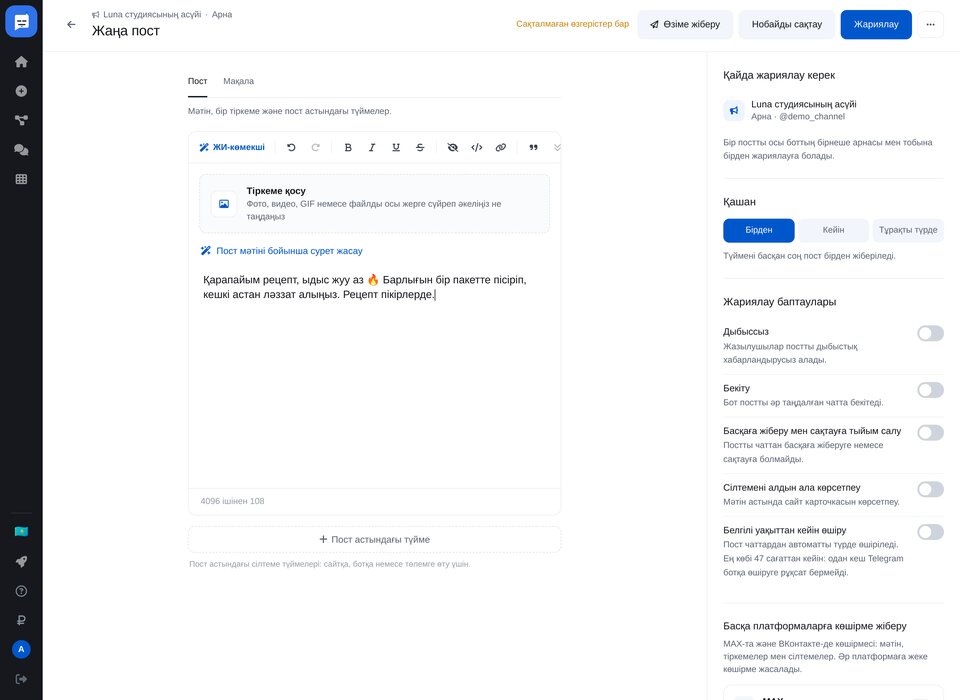Switch to the Мақала tab
This screenshot has height=700, width=960.
pos(238,81)
